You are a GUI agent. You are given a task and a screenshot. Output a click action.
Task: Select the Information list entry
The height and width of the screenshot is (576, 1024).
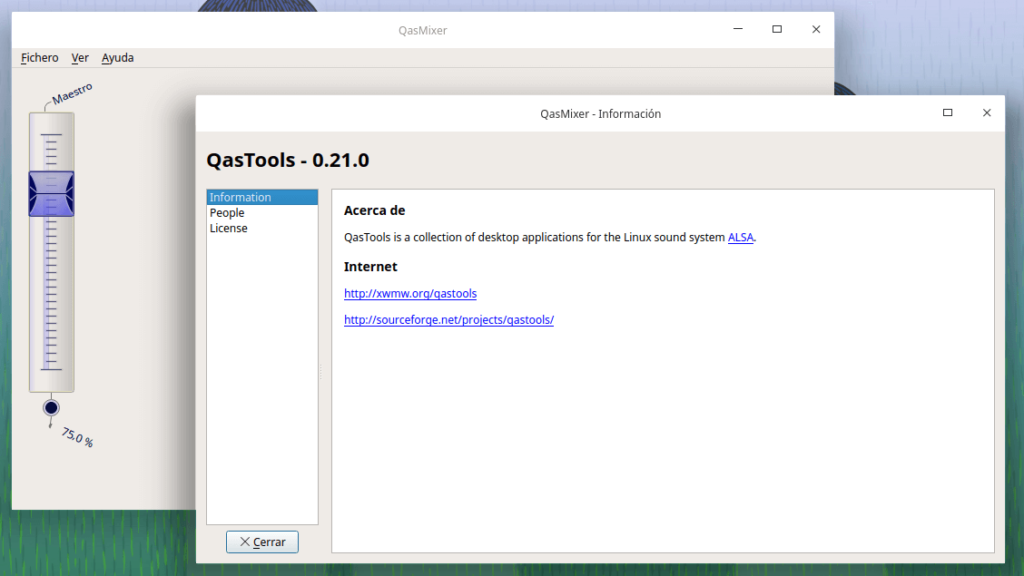[x=262, y=197]
